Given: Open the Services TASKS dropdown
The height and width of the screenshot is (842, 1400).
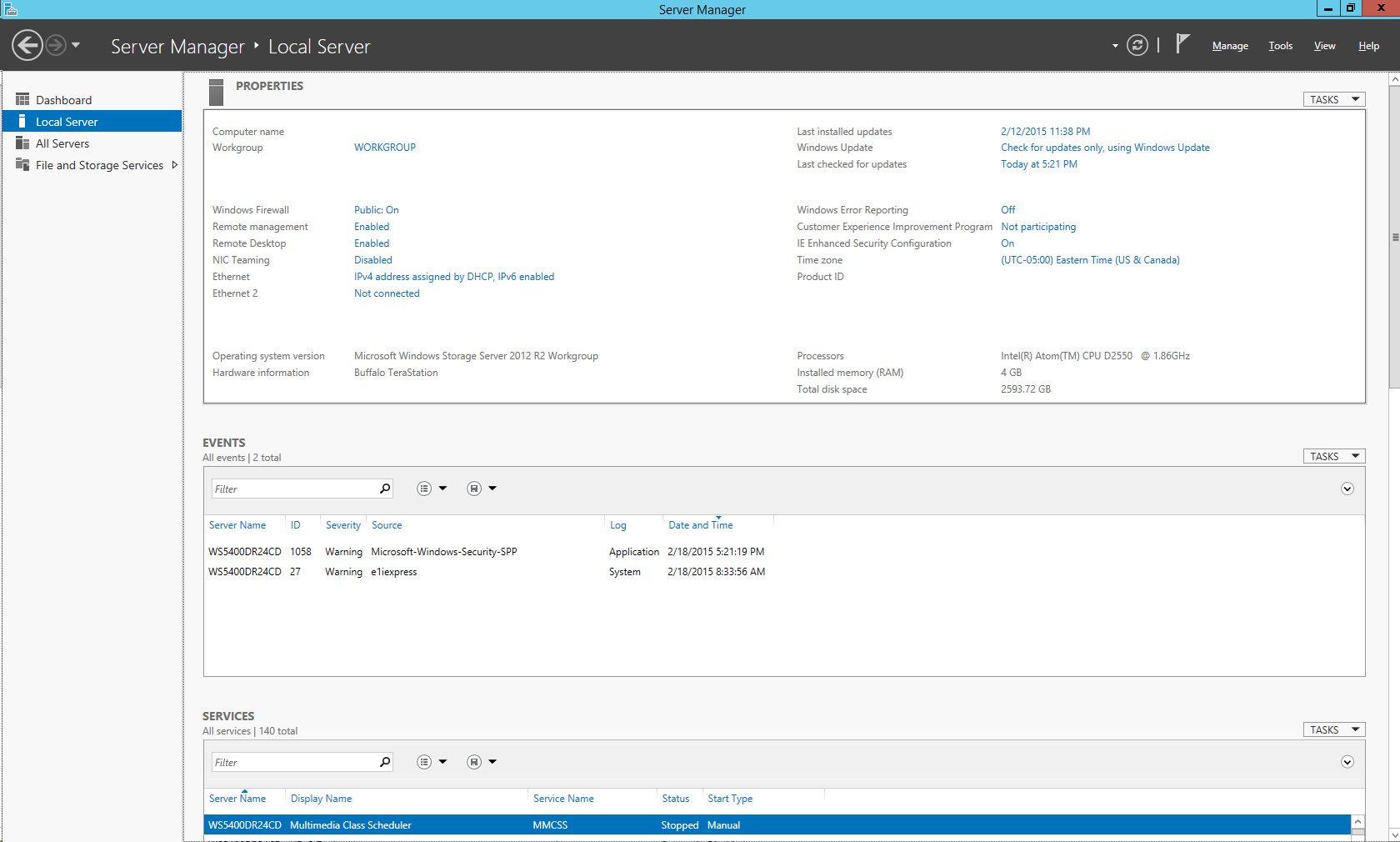Looking at the screenshot, I should pos(1334,729).
